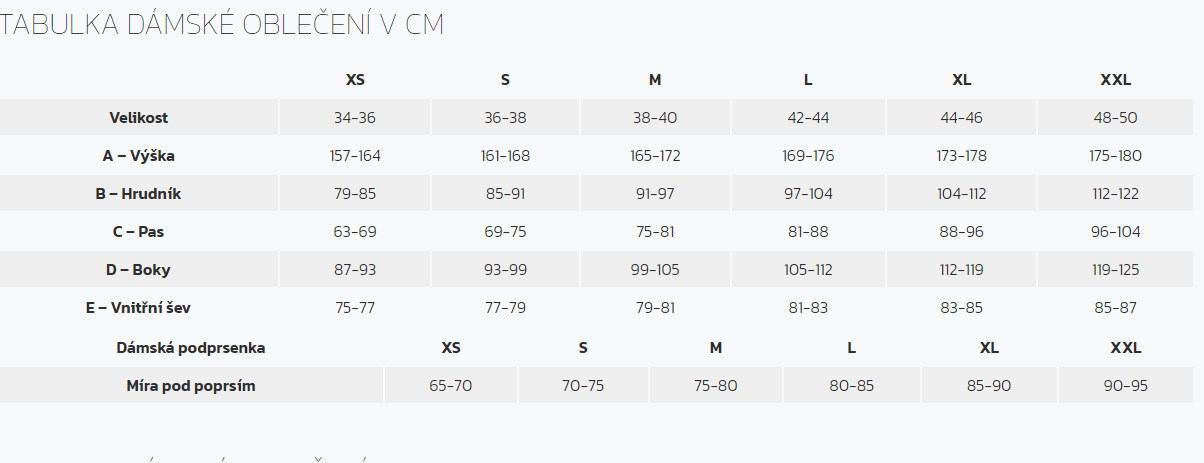Viewport: 1204px width, 463px height.
Task: Click the 104-112 chest cell
Action: [x=962, y=194]
